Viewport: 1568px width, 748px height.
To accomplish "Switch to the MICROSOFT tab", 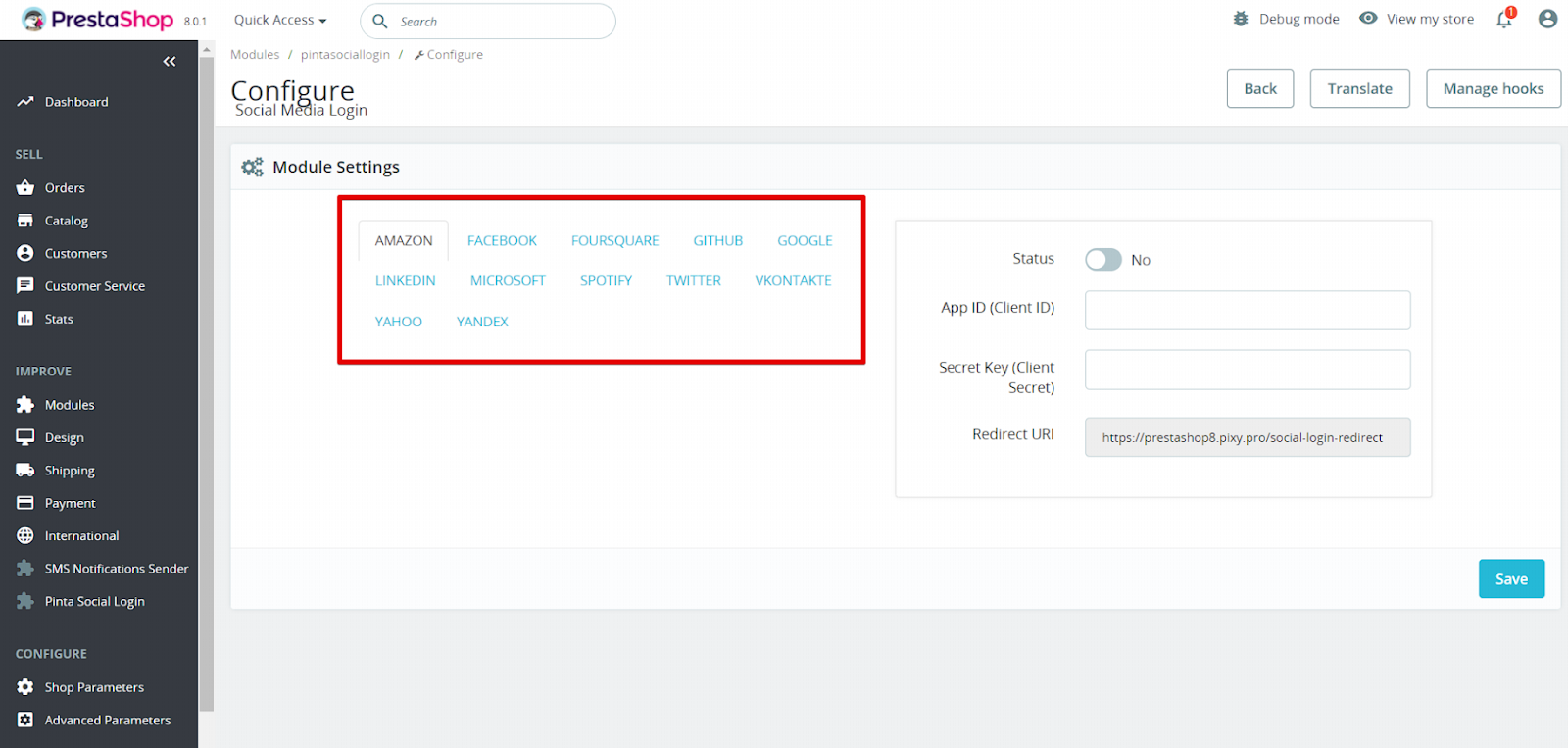I will 508,281.
